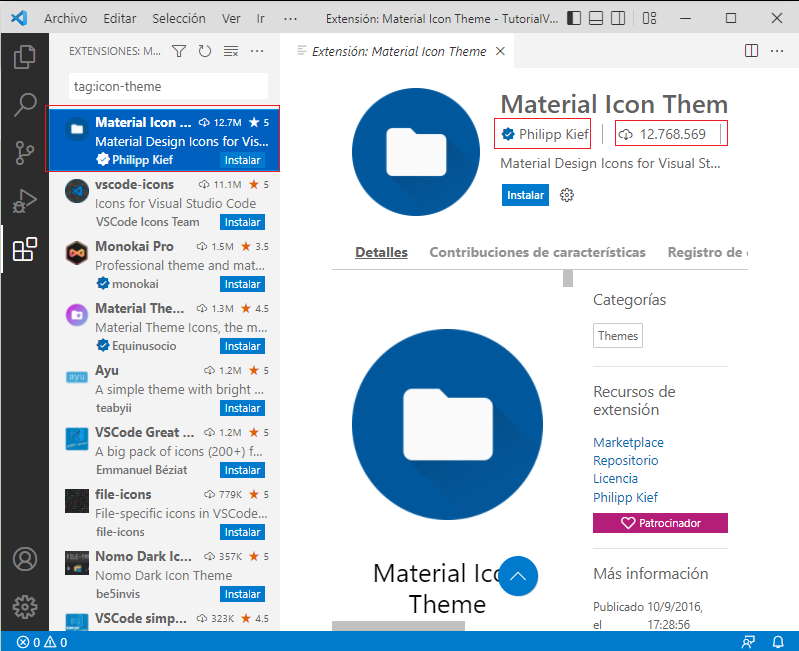This screenshot has width=799, height=651.
Task: Switch to the Detalles tab
Action: [381, 252]
